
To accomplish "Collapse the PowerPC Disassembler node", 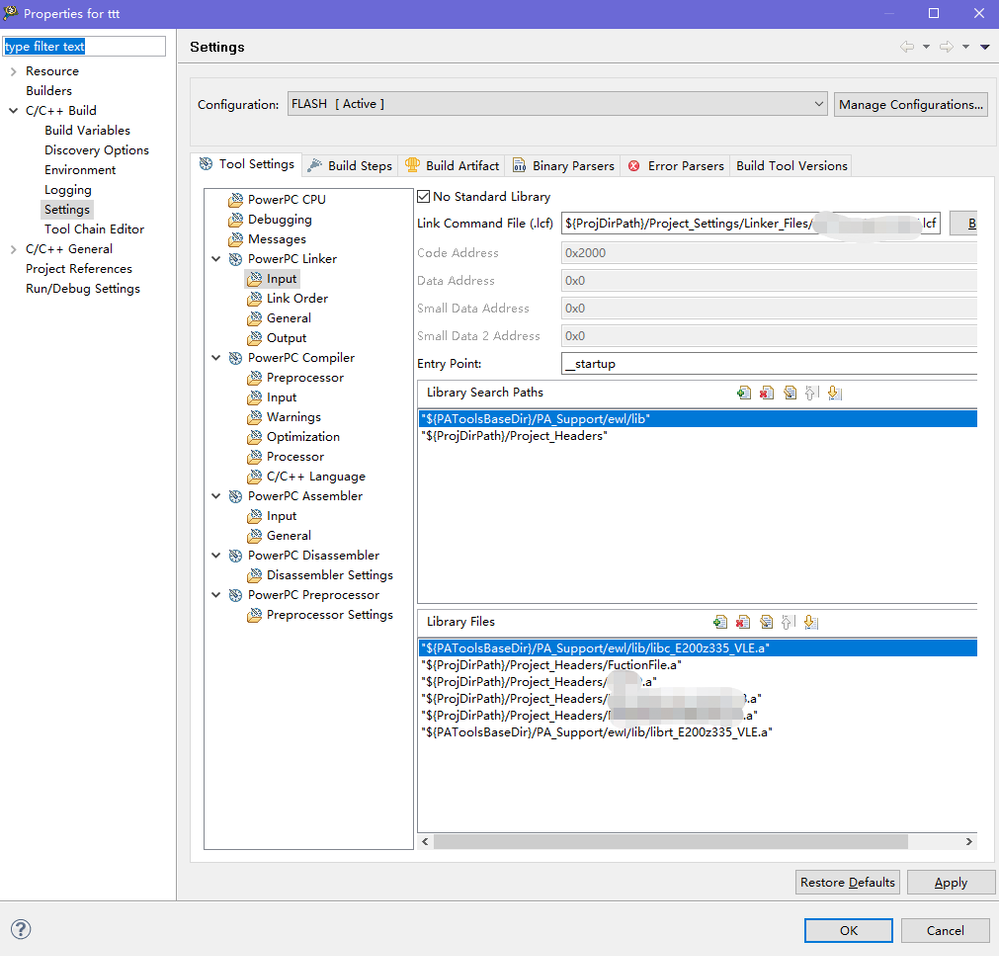I will tap(216, 555).
